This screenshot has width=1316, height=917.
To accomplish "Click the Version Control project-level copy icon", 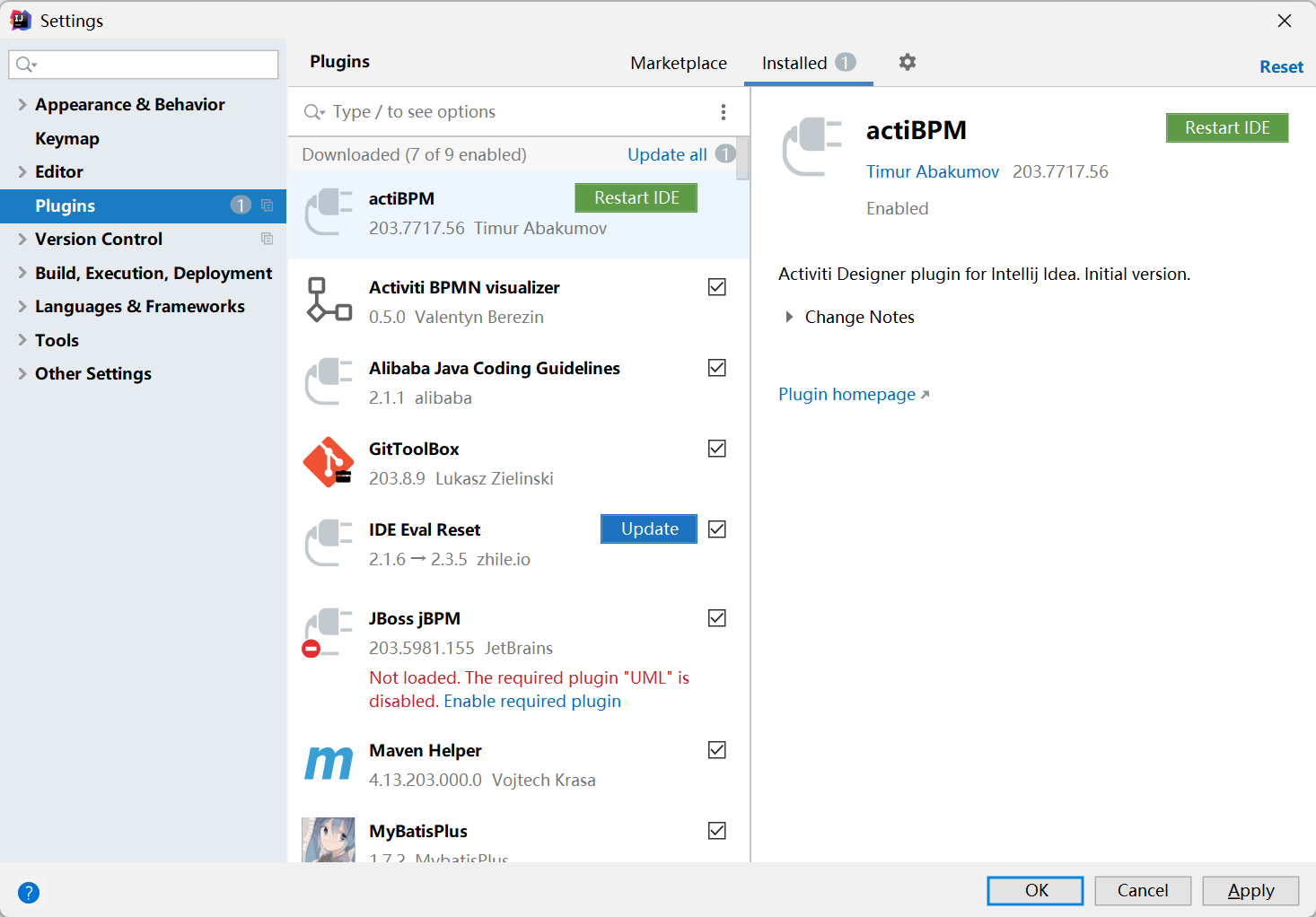I will click(x=267, y=239).
